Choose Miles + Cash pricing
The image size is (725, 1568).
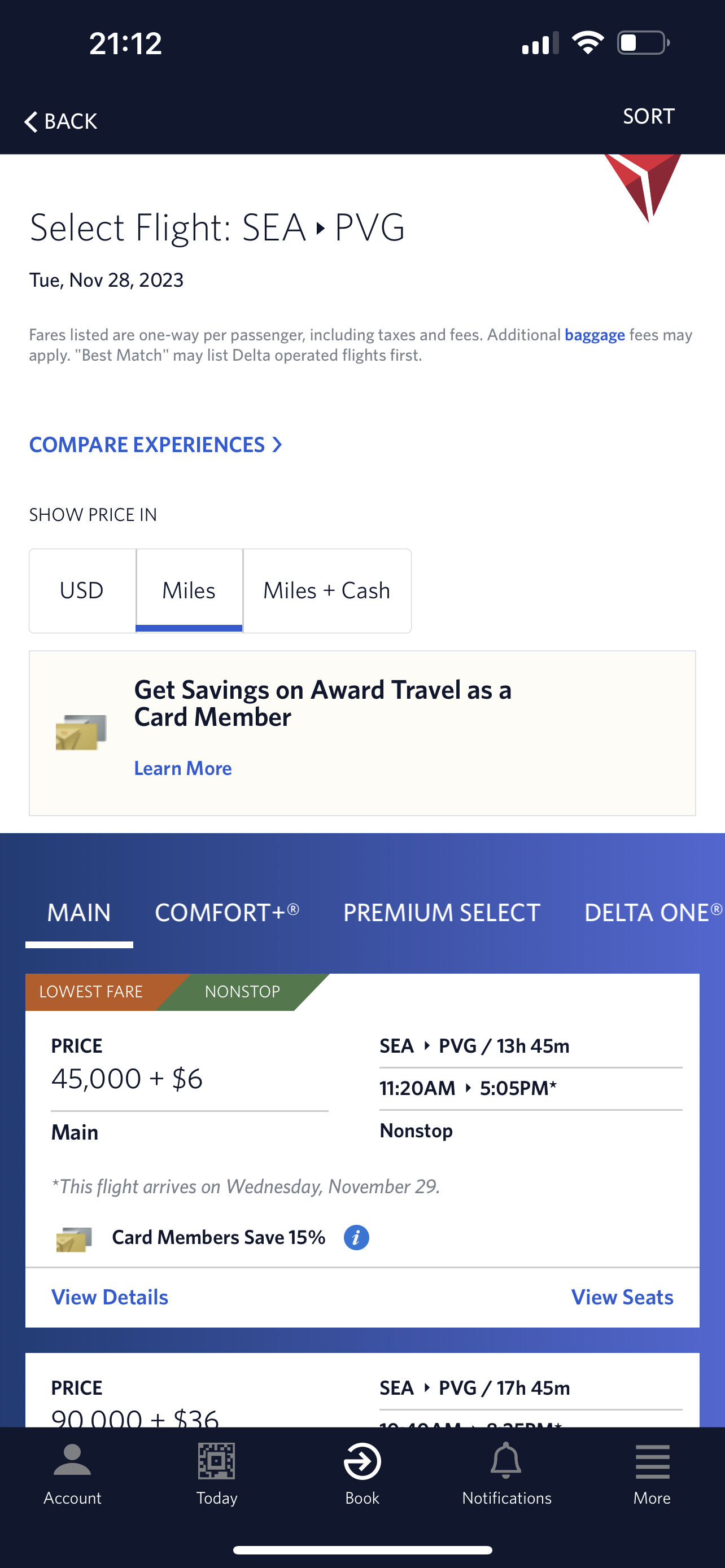pyautogui.click(x=327, y=590)
